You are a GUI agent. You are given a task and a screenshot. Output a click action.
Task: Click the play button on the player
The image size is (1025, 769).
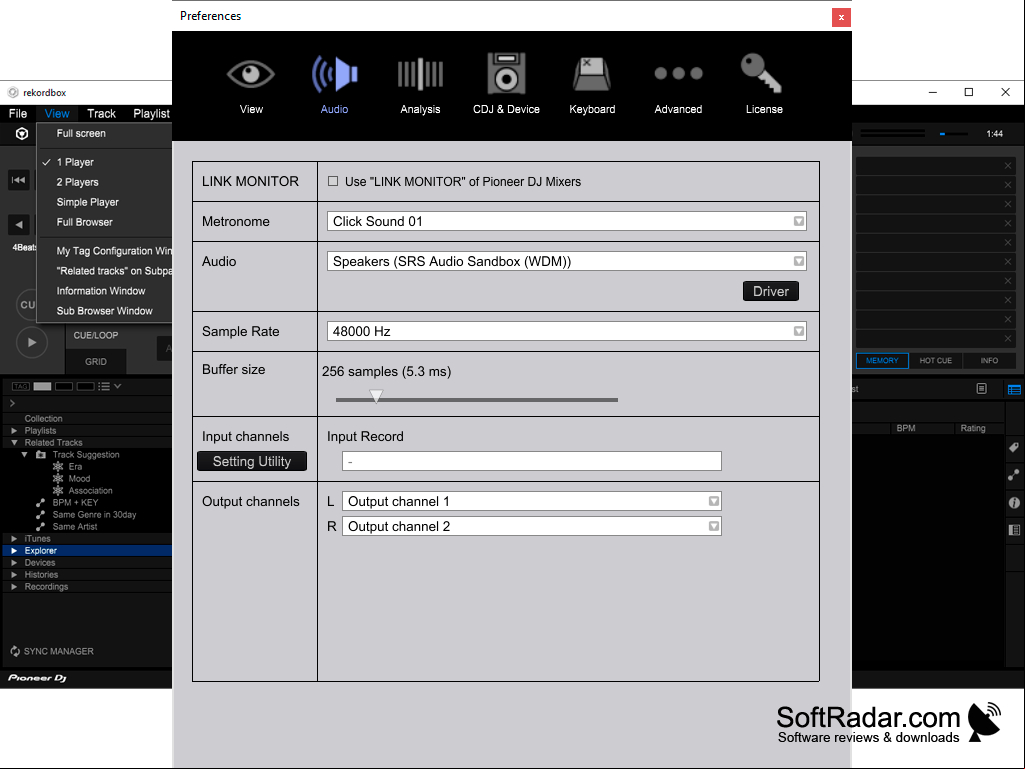31,343
